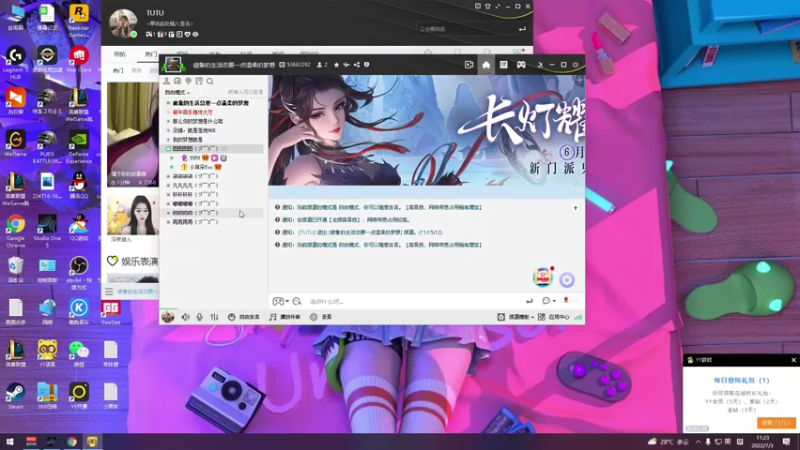Image resolution: width=800 pixels, height=450 pixels.
Task: Send message with enter arrow icon
Action: 529,302
